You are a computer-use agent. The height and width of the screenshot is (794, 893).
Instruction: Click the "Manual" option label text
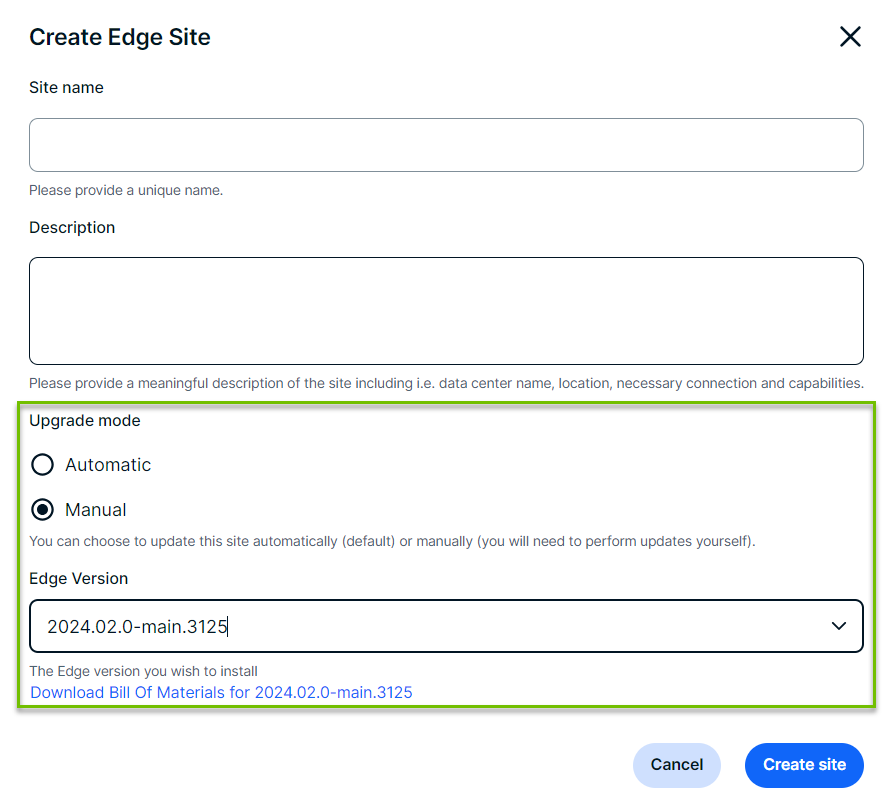tap(96, 510)
